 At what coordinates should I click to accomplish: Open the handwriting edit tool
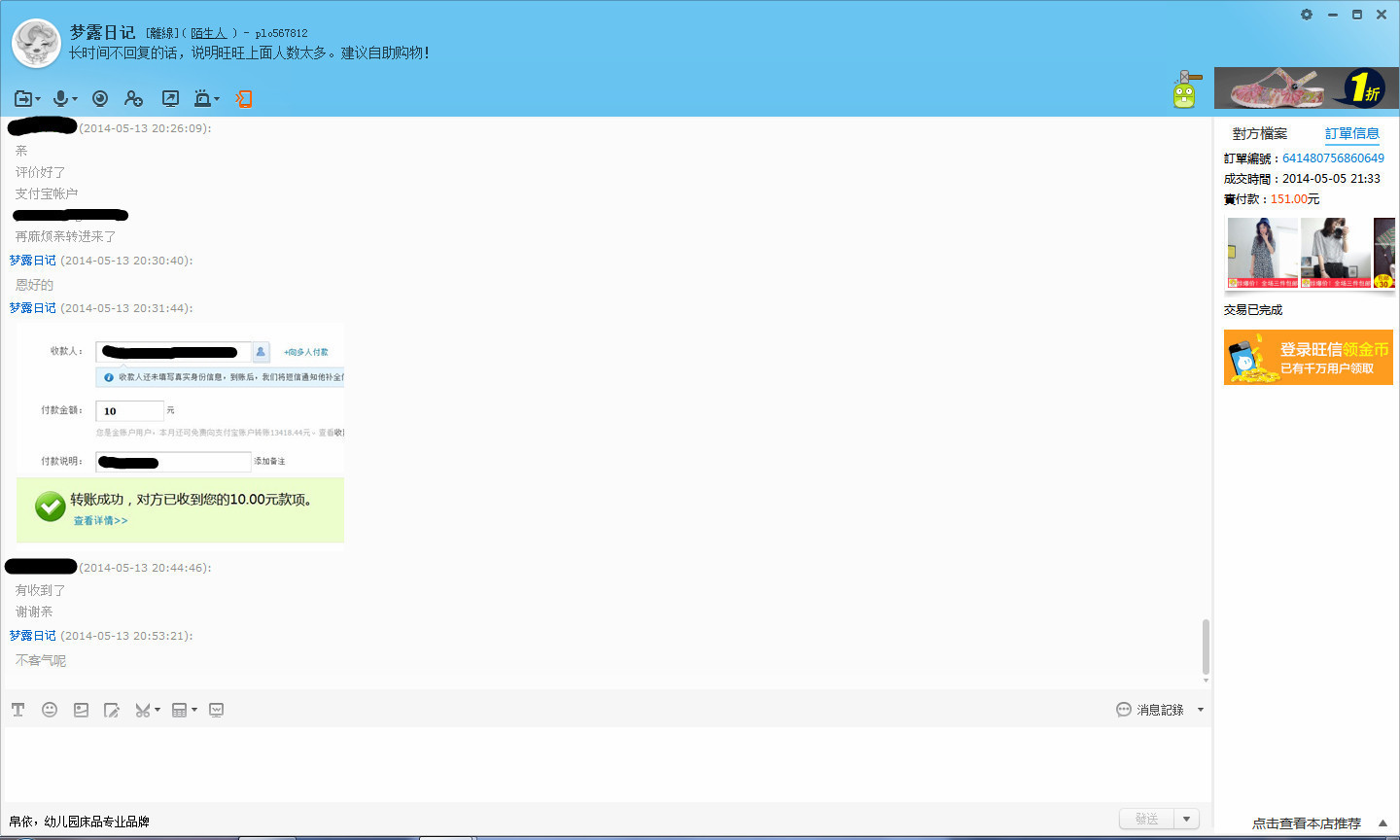tap(112, 710)
